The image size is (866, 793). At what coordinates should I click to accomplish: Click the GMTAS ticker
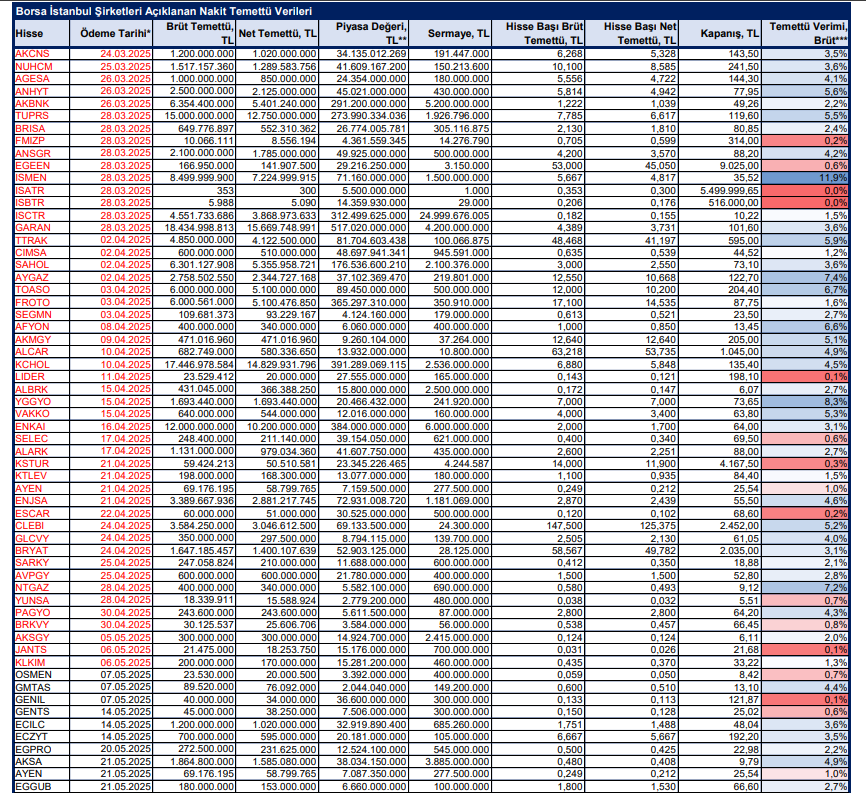pos(33,687)
